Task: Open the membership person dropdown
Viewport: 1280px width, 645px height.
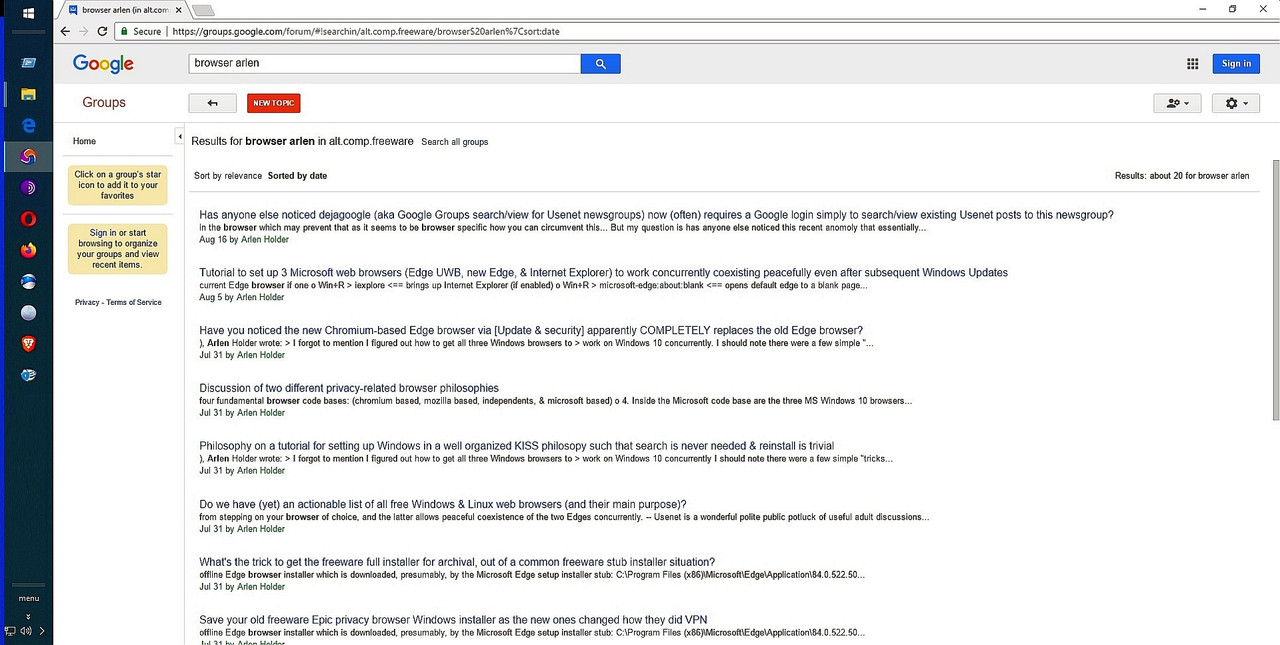Action: tap(1177, 103)
